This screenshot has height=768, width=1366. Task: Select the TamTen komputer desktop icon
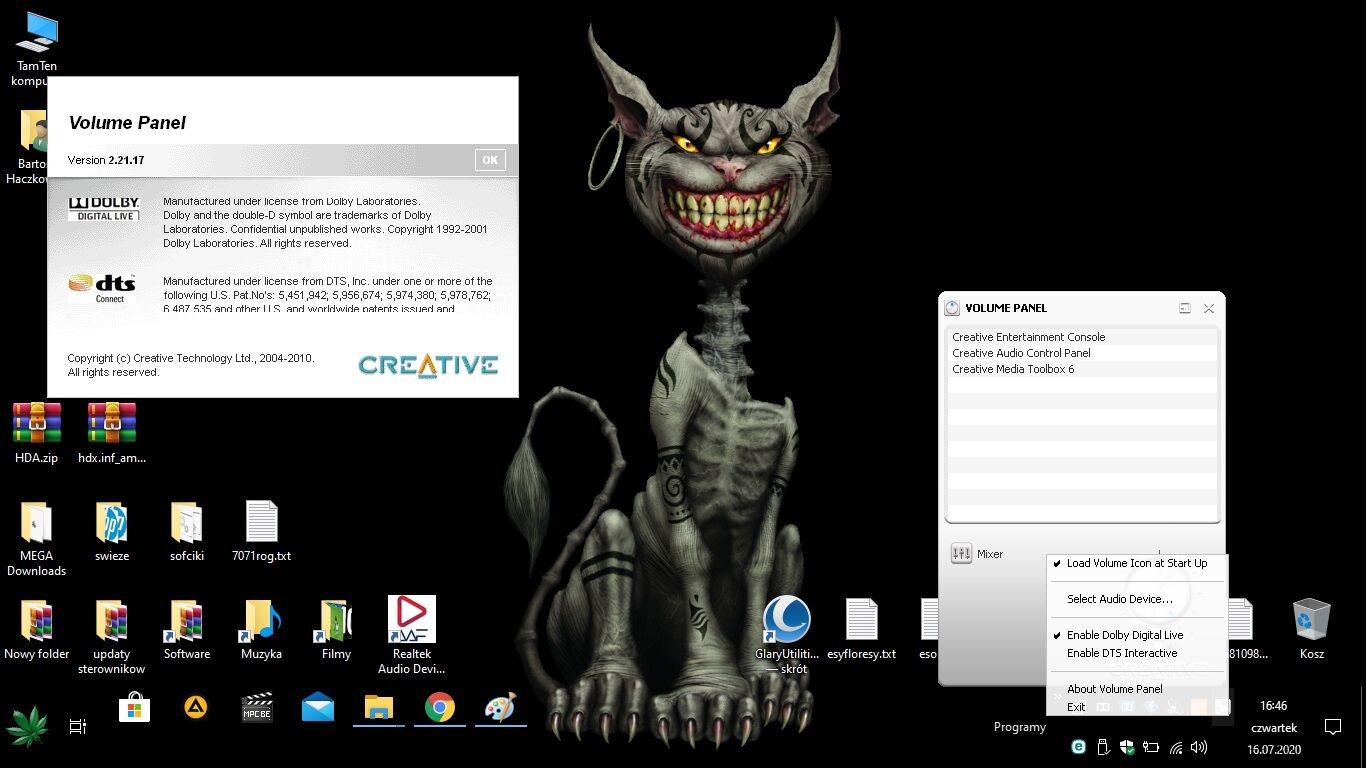(x=37, y=48)
